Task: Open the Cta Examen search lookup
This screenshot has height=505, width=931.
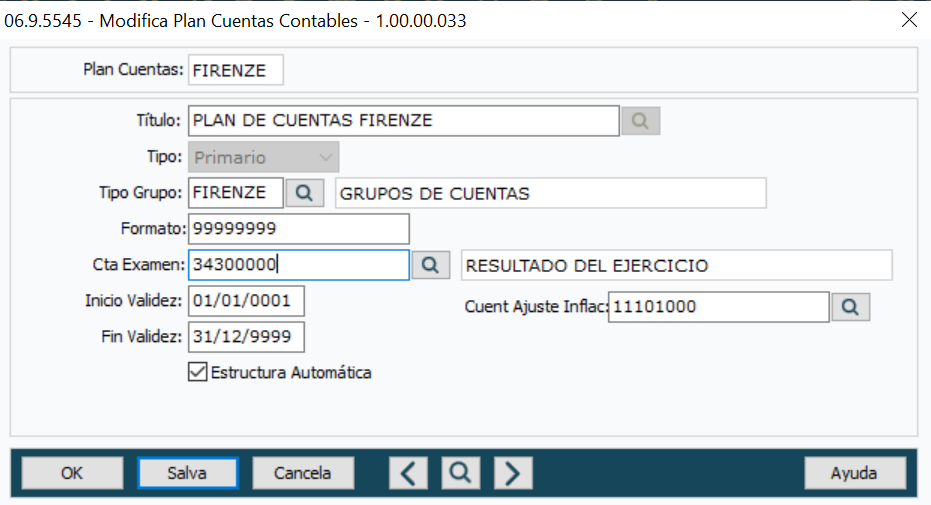Action: tap(430, 265)
